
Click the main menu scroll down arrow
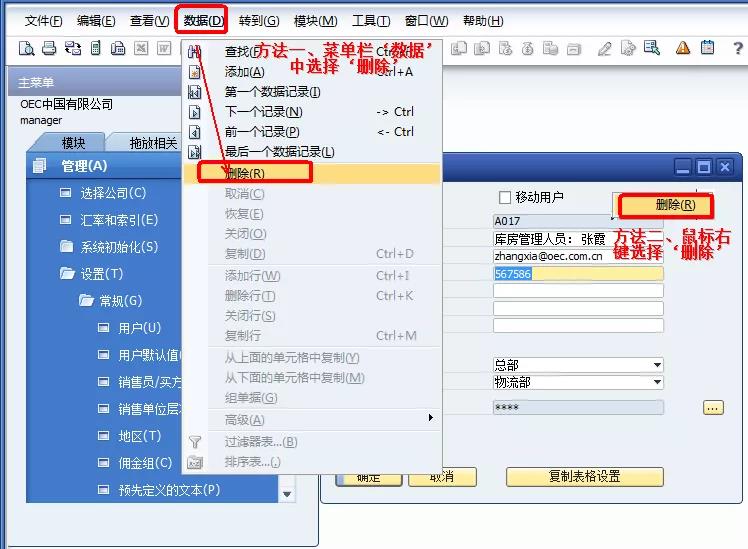click(287, 494)
